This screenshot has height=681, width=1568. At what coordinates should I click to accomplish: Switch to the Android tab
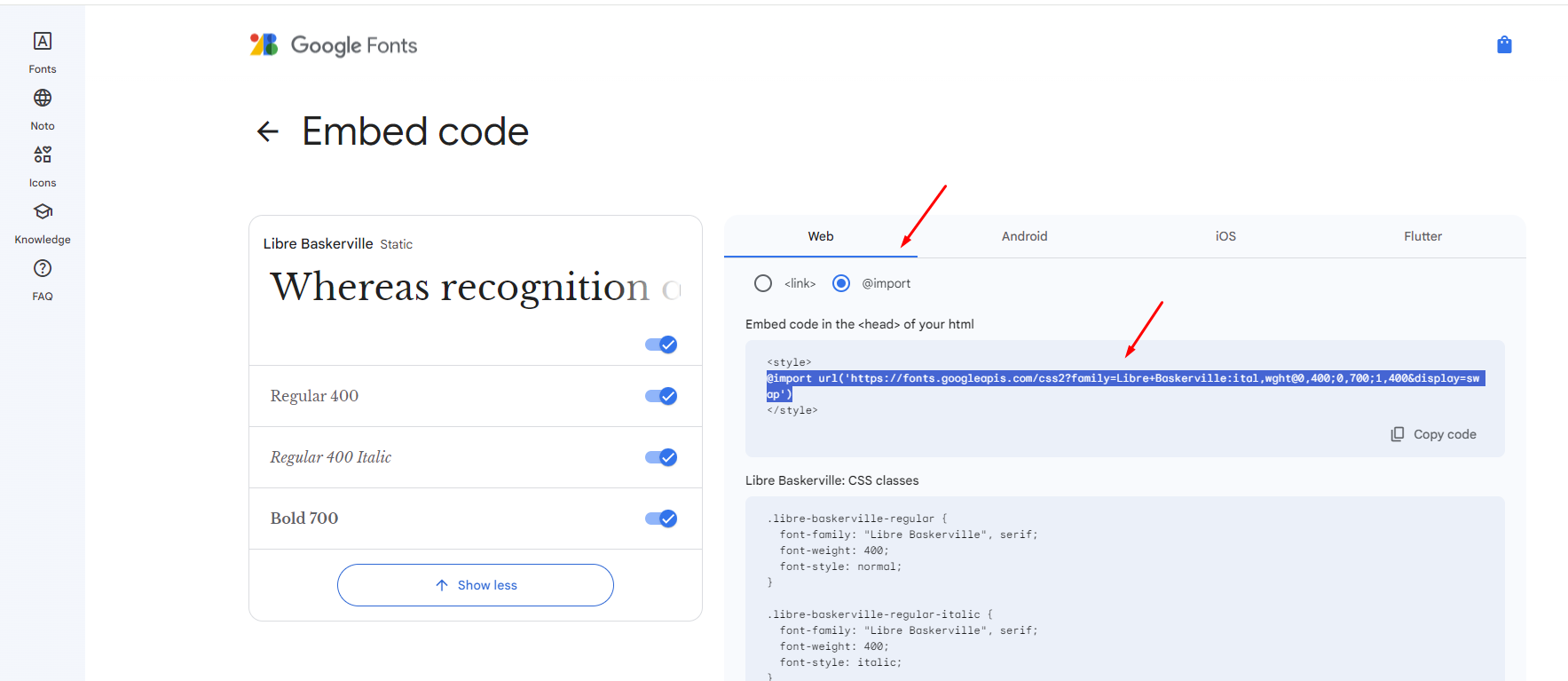tap(1024, 236)
